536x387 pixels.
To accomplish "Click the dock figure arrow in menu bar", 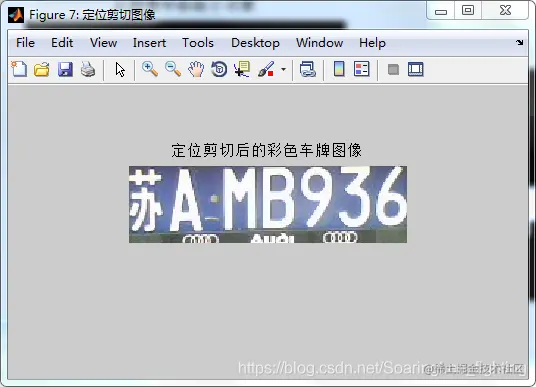I will pyautogui.click(x=520, y=42).
